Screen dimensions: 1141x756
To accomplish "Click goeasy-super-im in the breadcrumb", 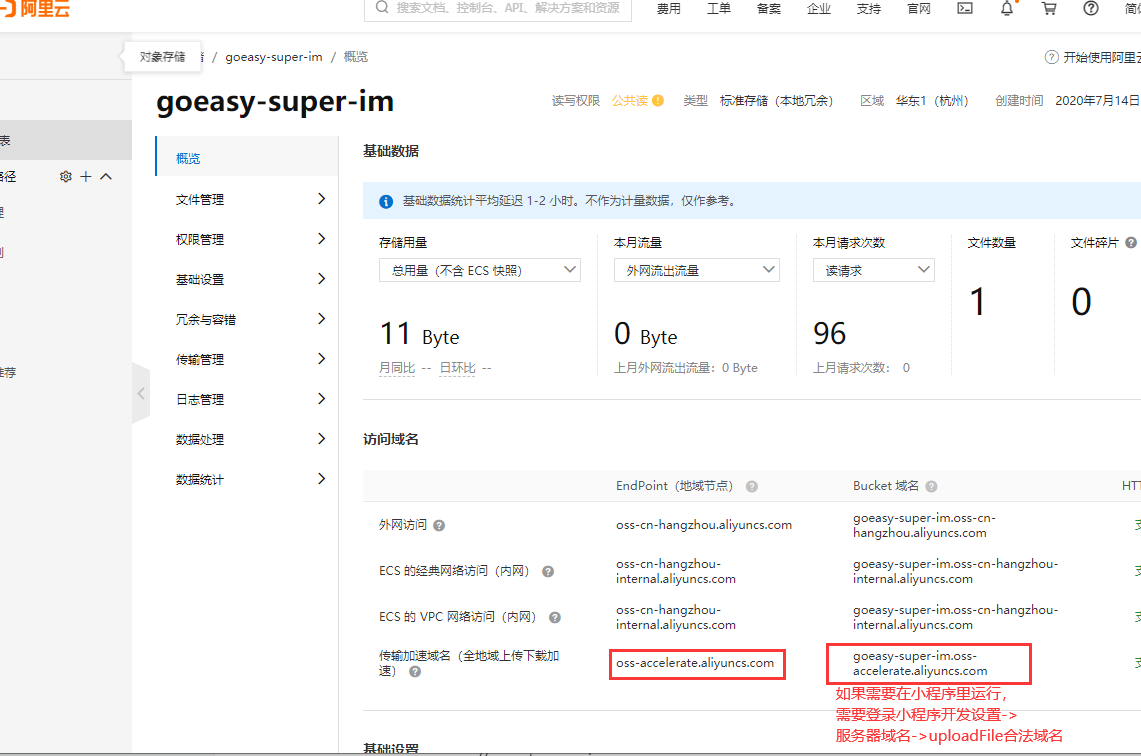I will click(273, 57).
